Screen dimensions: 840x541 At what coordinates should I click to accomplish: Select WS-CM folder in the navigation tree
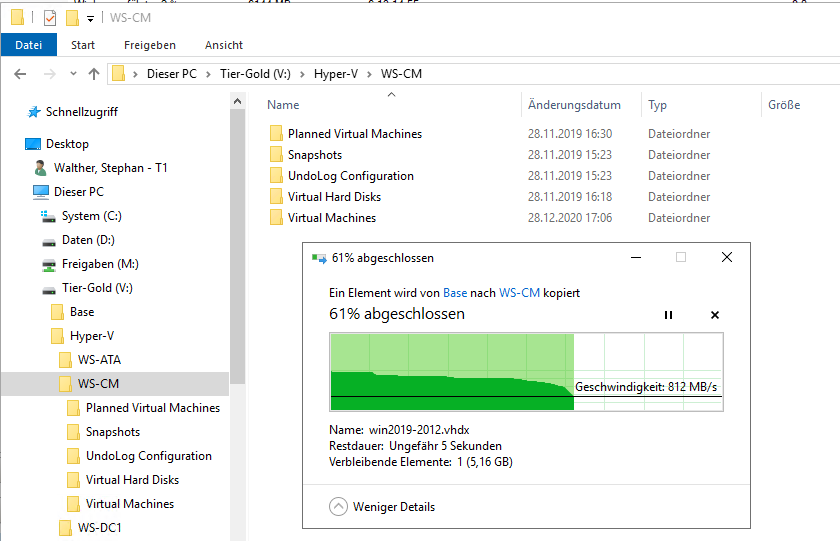coord(98,384)
